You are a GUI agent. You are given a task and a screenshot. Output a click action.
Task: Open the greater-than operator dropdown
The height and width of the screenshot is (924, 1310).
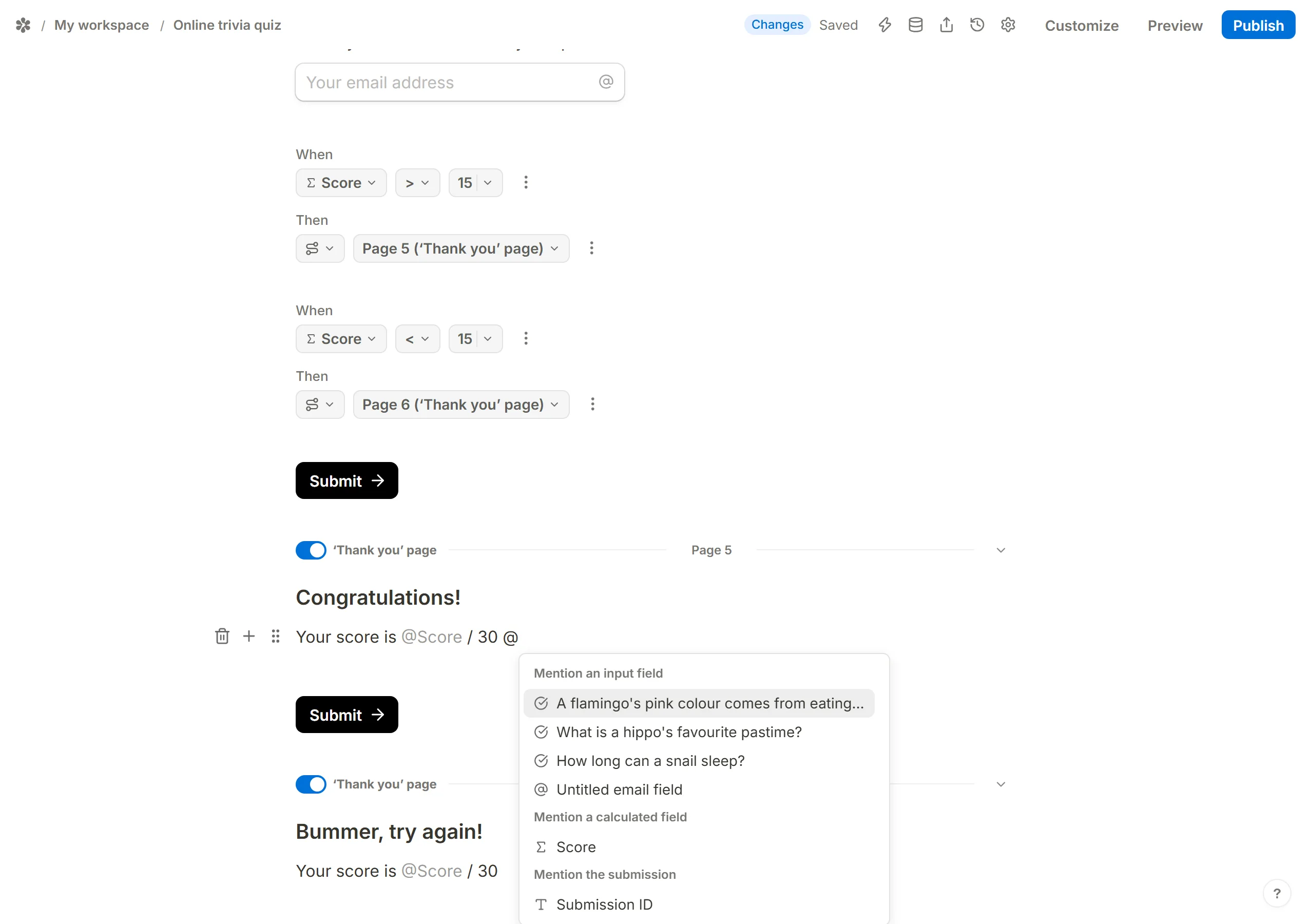pyautogui.click(x=417, y=183)
